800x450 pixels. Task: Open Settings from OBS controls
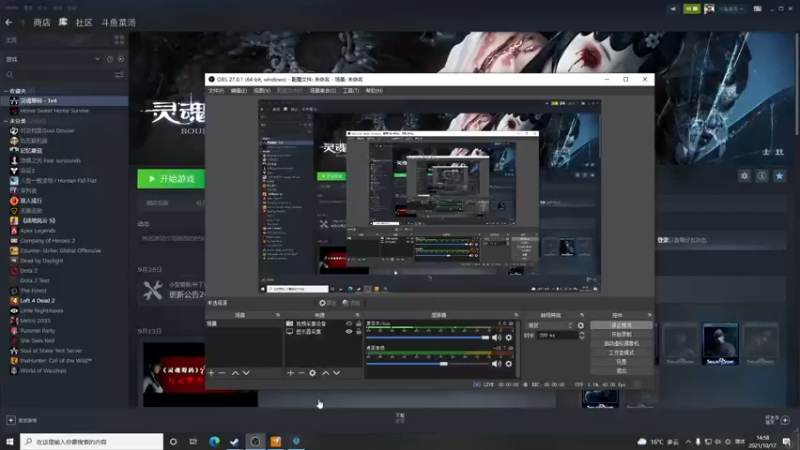tap(621, 362)
